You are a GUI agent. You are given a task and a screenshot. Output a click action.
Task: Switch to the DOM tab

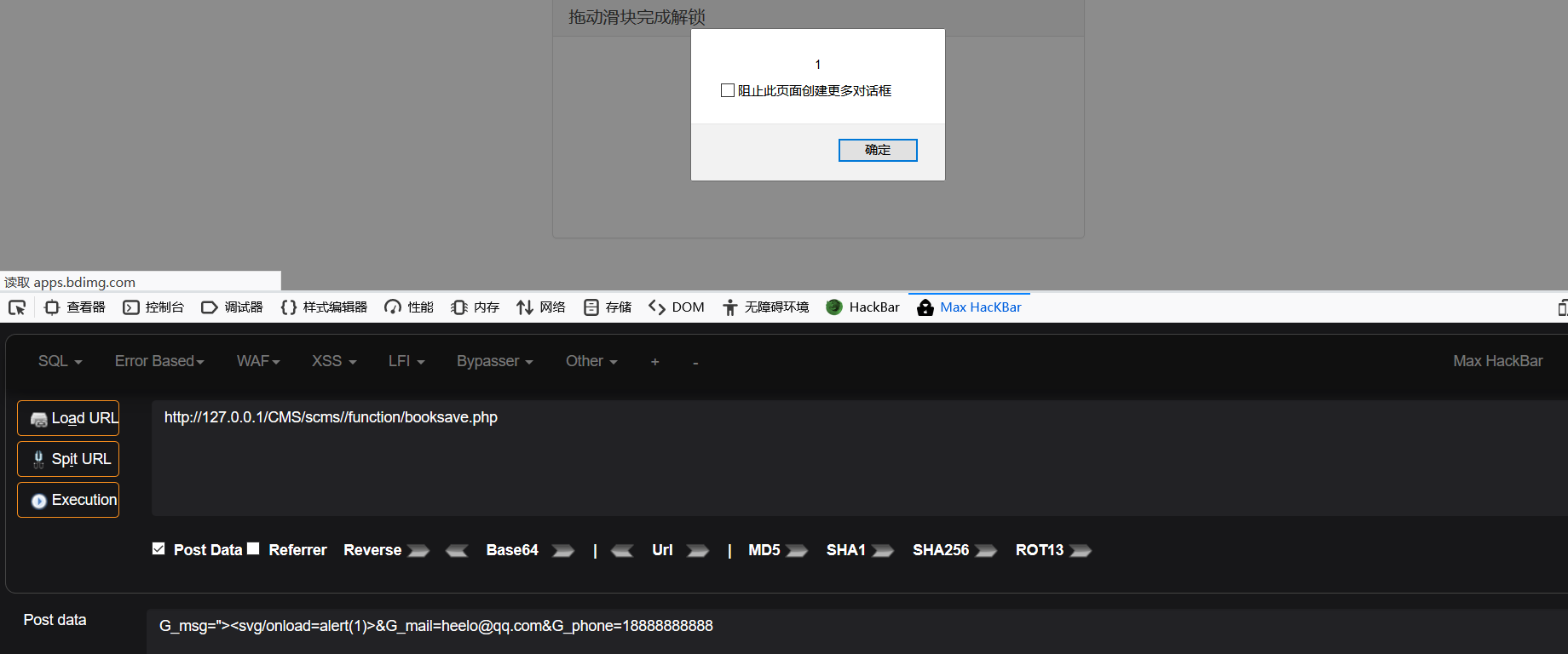pos(677,307)
